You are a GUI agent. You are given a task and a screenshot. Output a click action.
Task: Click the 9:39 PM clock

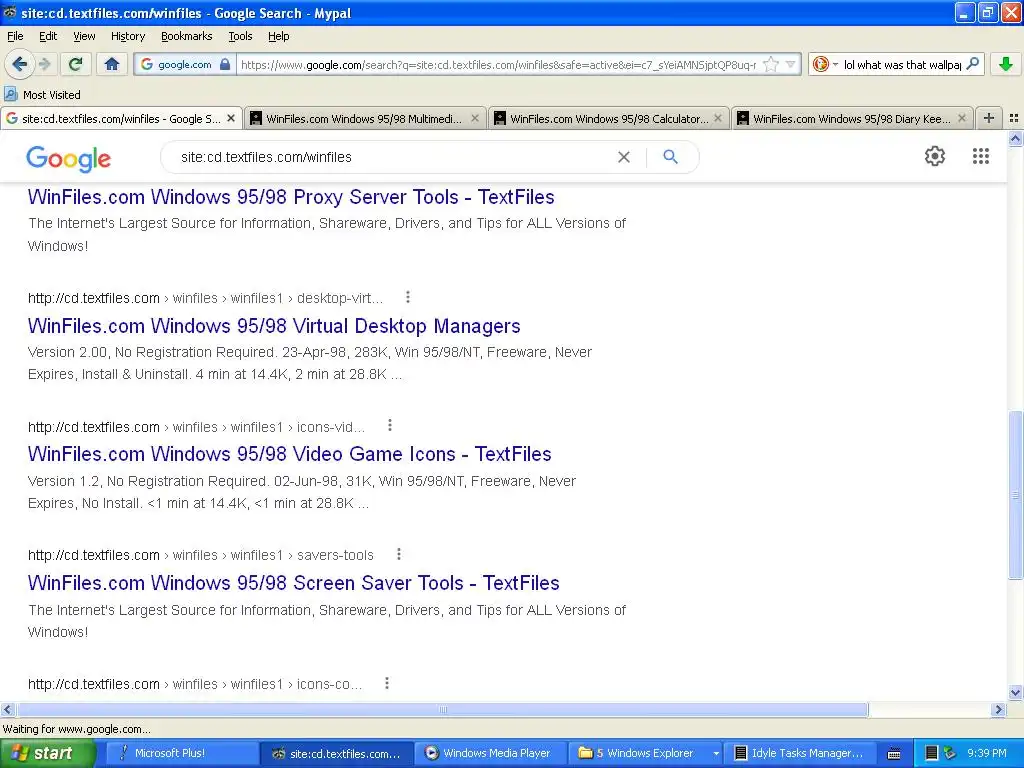click(x=987, y=753)
